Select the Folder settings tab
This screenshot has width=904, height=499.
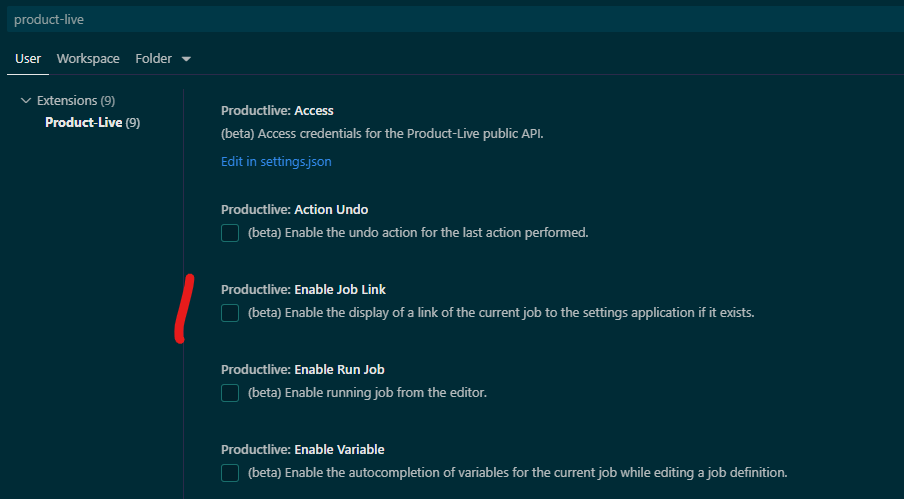153,59
